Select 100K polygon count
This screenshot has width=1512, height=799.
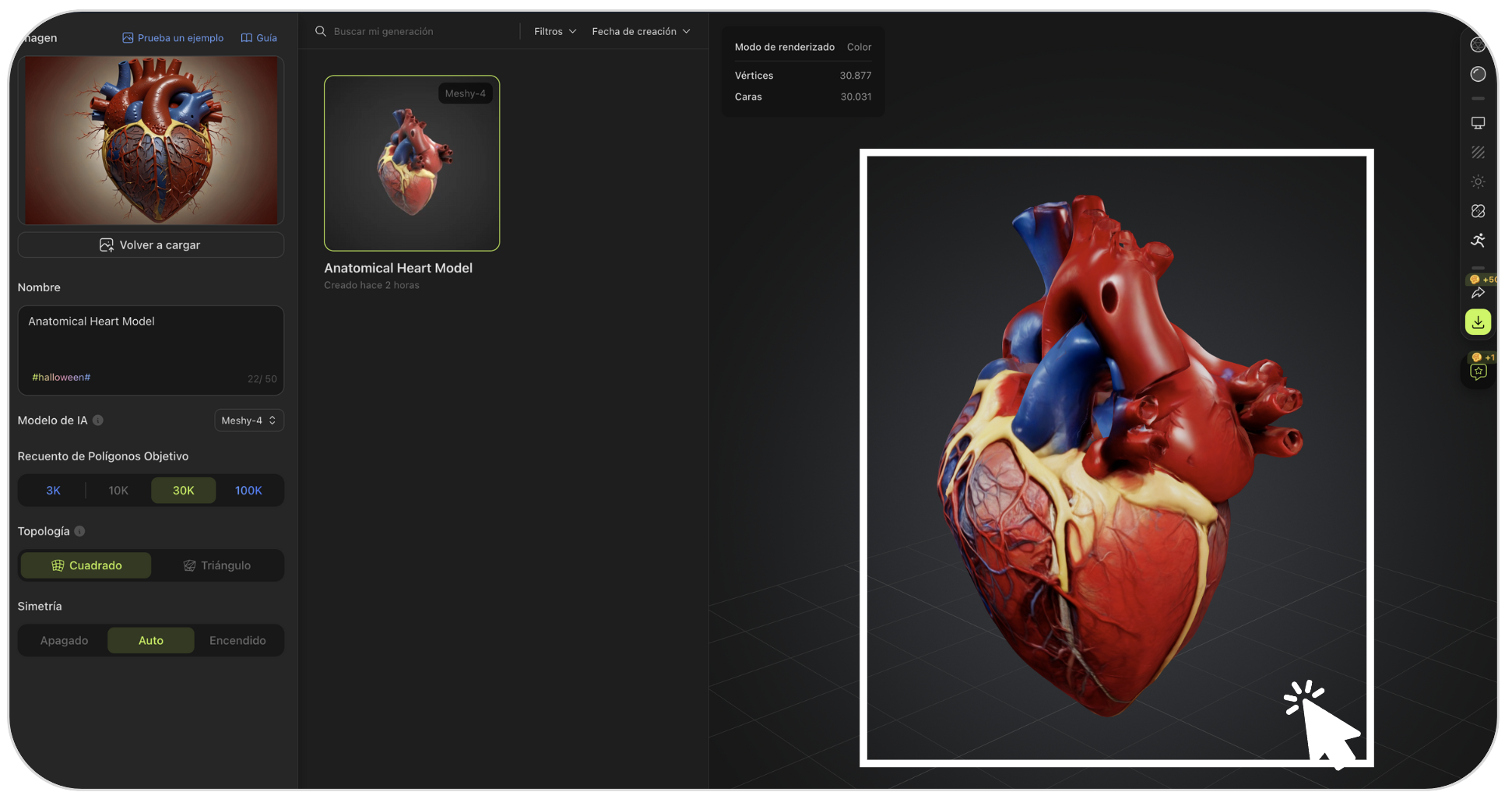point(248,491)
